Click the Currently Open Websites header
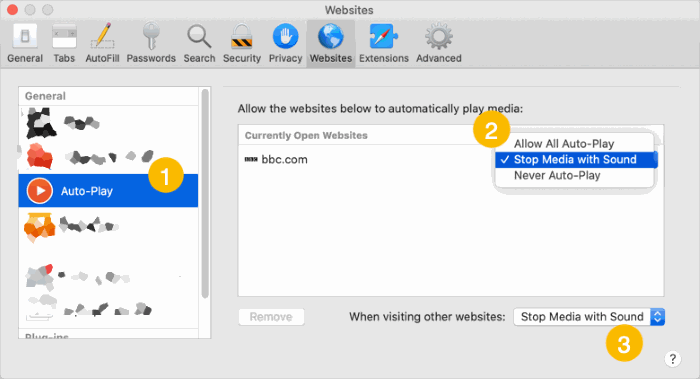This screenshot has width=700, height=379. tap(306, 135)
